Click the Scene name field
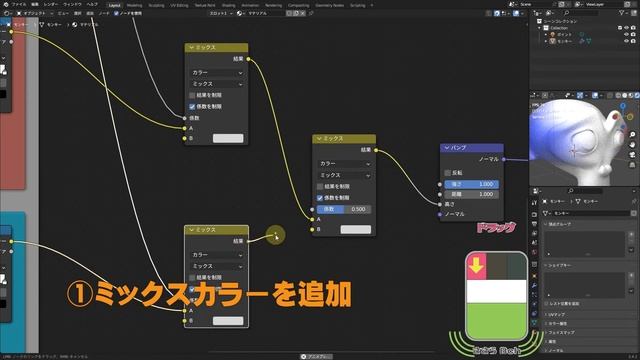Viewport: 640px width, 360px height. pyautogui.click(x=537, y=4)
